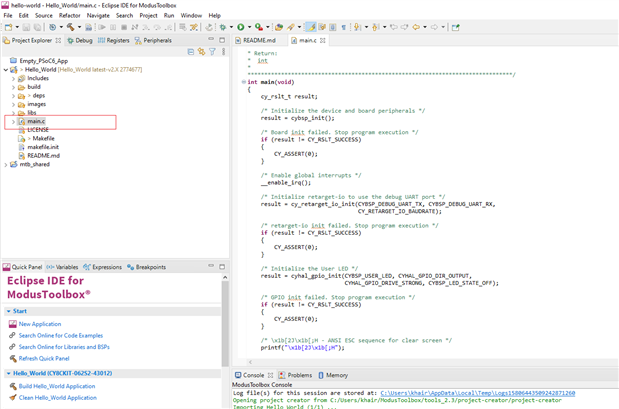
Task: Collapse the Start section in Quick Panel
Action: (8, 311)
